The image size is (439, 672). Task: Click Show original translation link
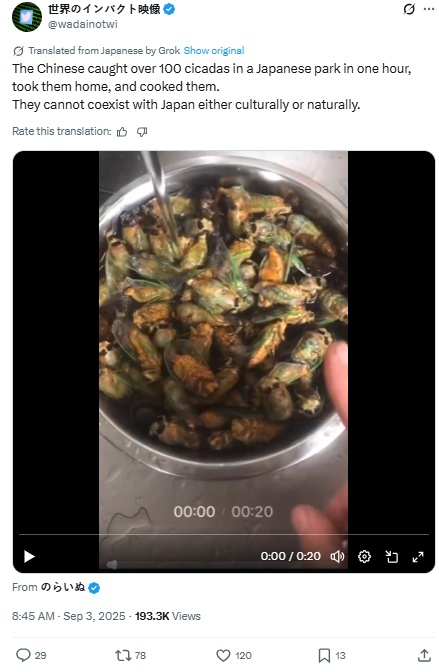tap(214, 51)
